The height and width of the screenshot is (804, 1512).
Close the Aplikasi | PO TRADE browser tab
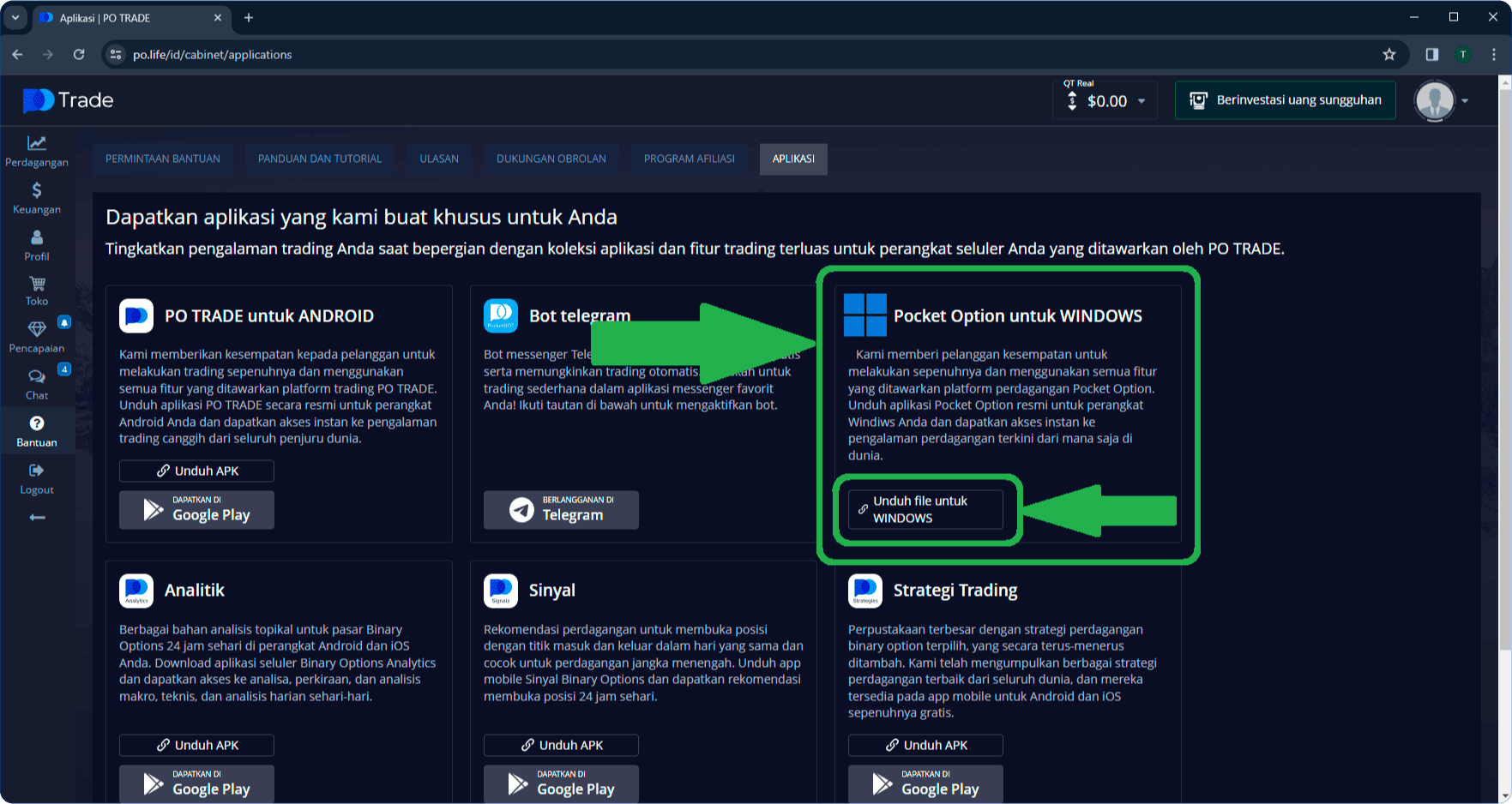218,17
